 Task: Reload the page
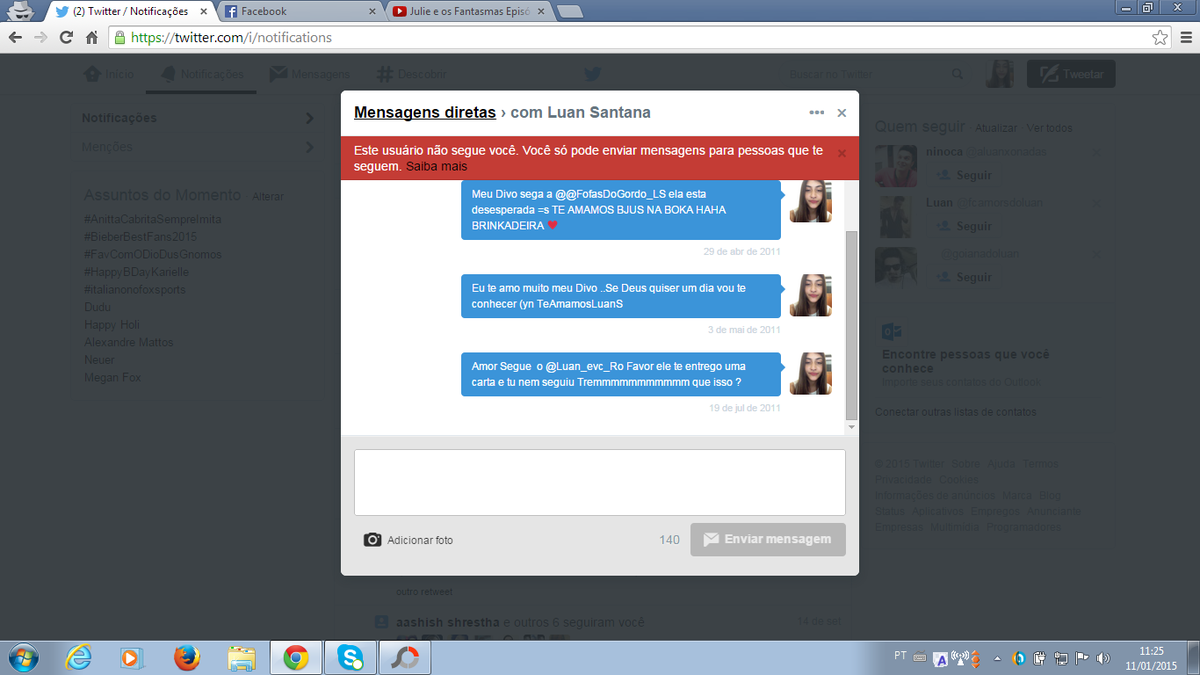pyautogui.click(x=66, y=37)
